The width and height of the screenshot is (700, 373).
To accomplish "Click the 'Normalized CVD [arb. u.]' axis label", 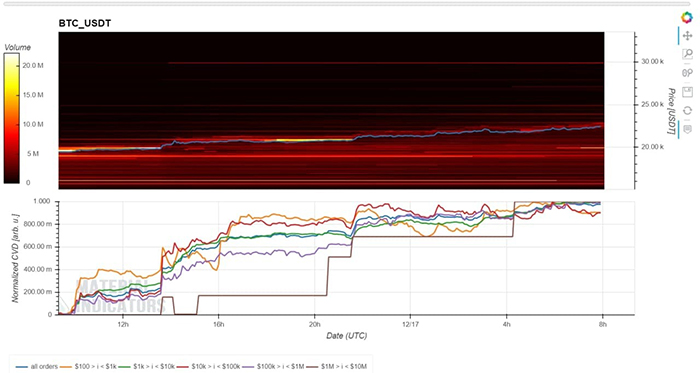I will 16,257.
